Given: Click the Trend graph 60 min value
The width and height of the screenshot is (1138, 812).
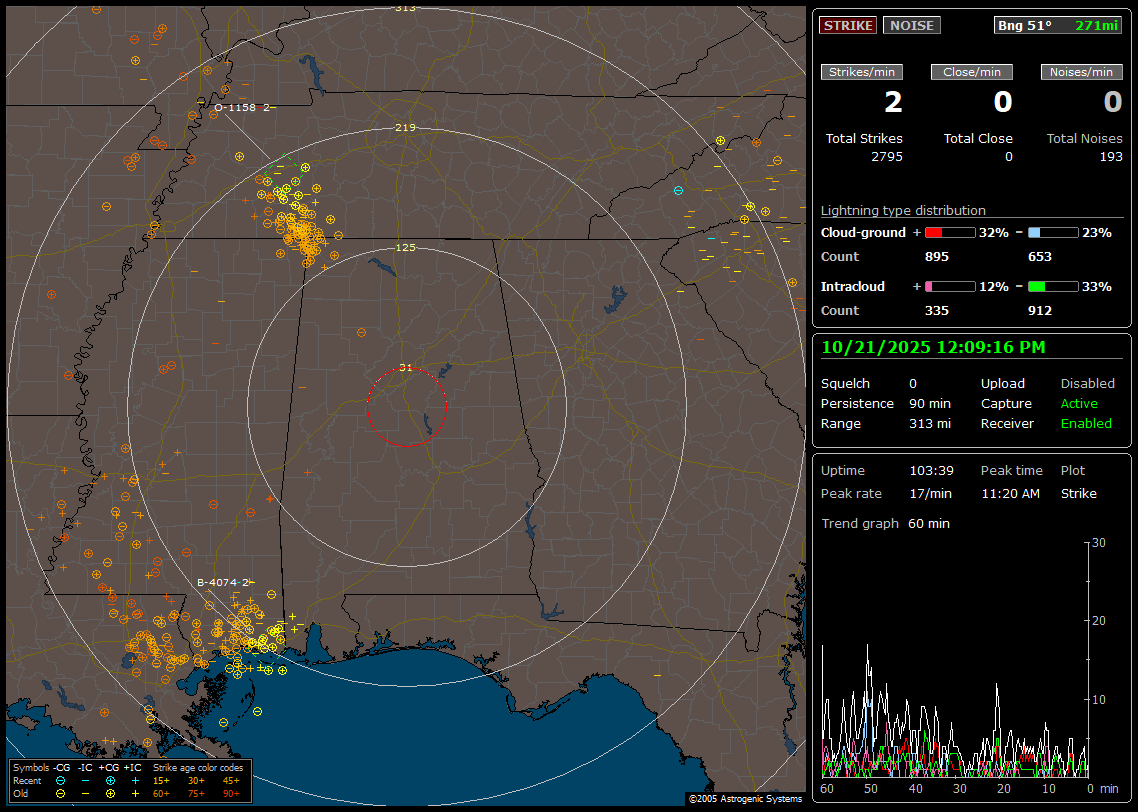Looking at the screenshot, I should click(929, 523).
